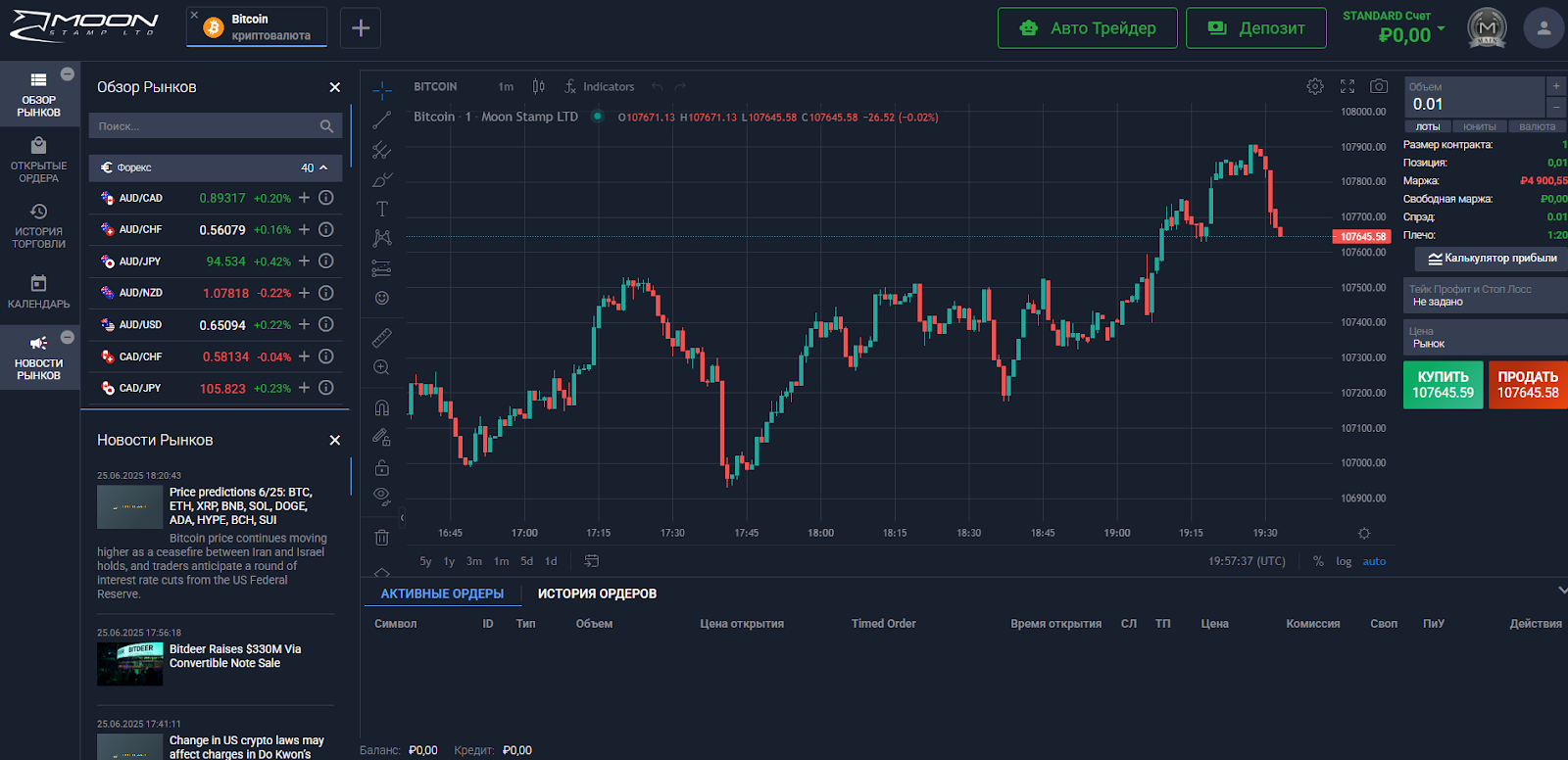Select the trend line drawing tool
The width and height of the screenshot is (1568, 760).
coord(382,120)
